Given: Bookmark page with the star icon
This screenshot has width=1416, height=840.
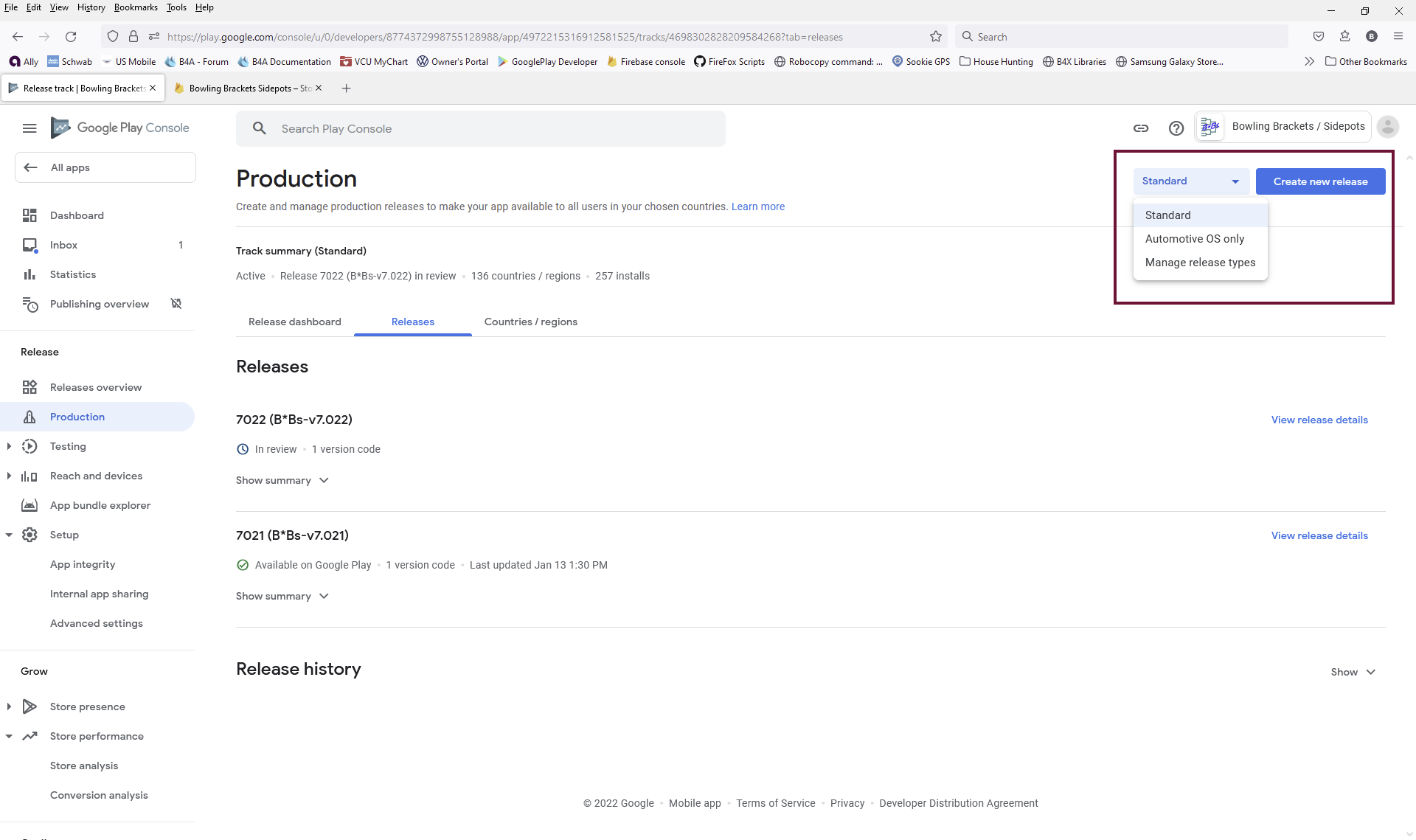Looking at the screenshot, I should pyautogui.click(x=936, y=37).
